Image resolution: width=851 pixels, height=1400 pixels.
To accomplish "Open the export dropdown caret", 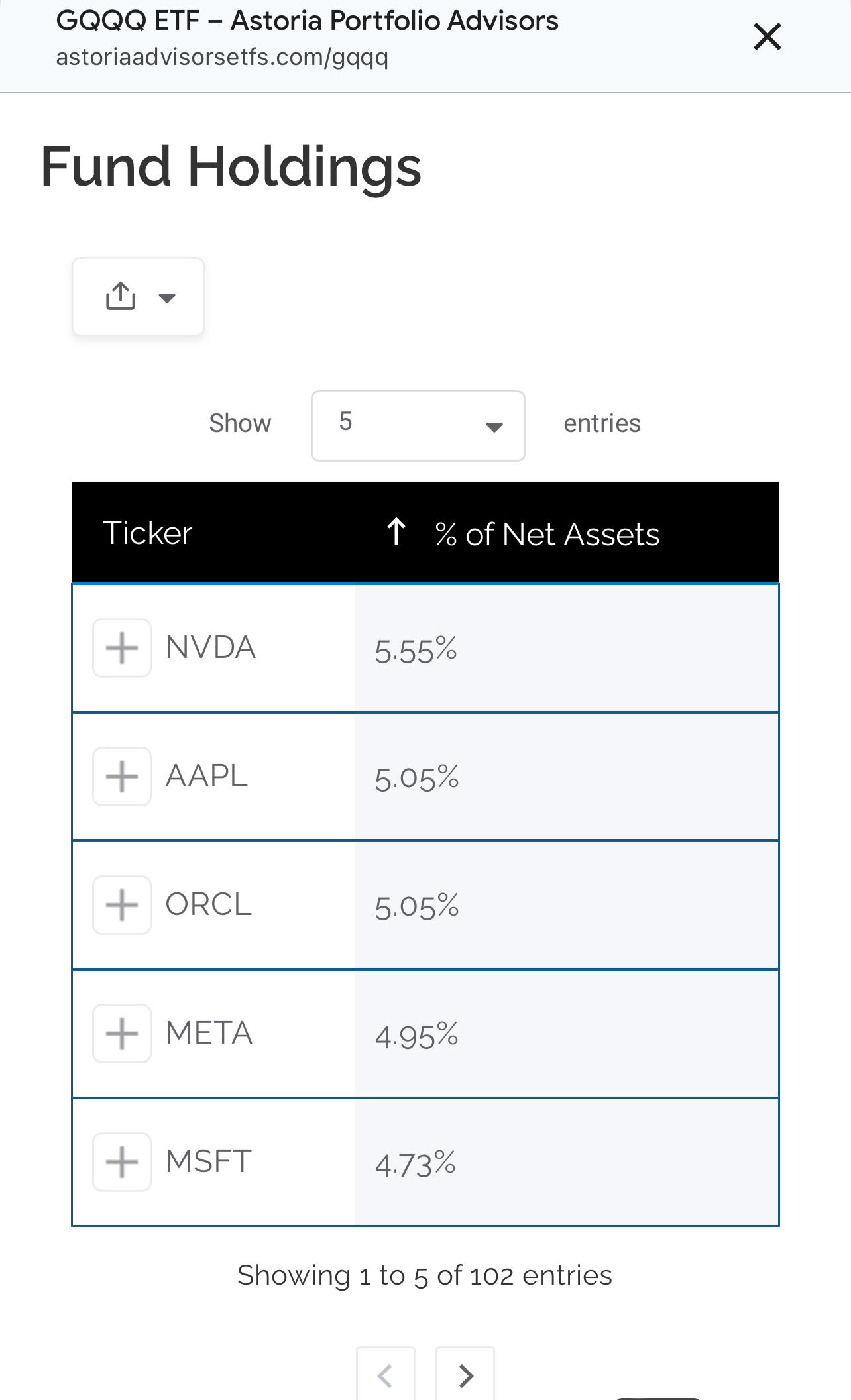I will tap(167, 298).
